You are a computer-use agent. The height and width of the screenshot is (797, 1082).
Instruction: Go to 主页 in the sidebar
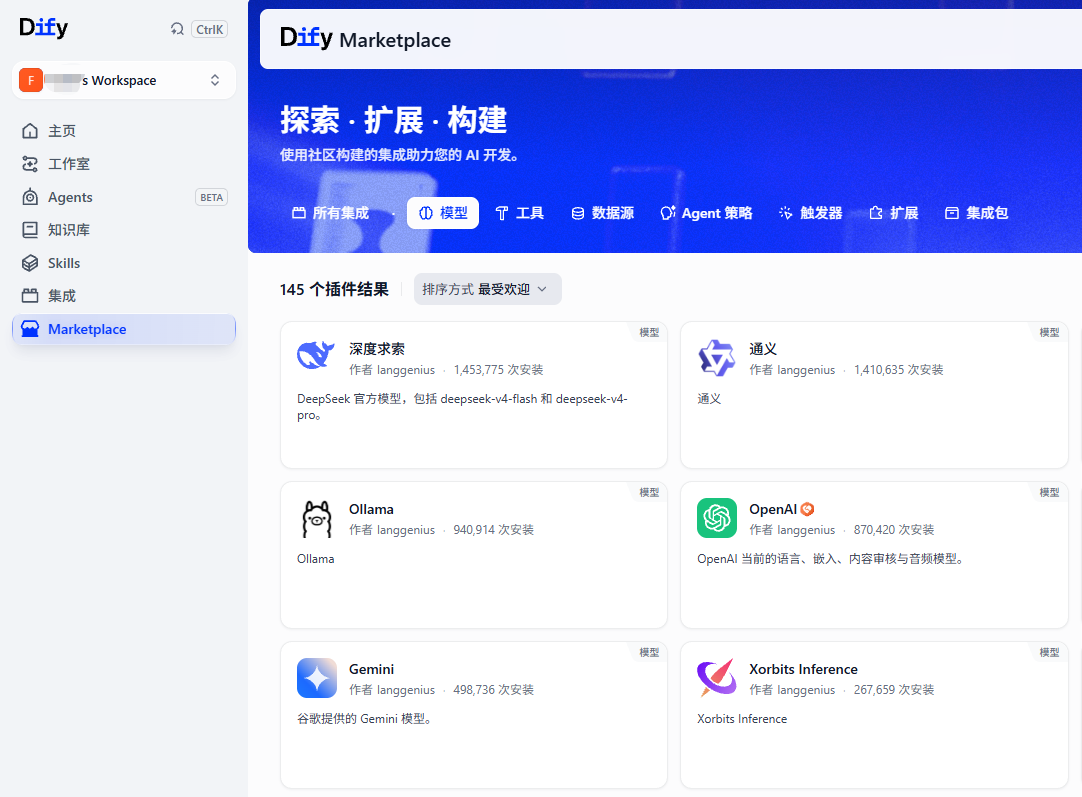point(124,130)
